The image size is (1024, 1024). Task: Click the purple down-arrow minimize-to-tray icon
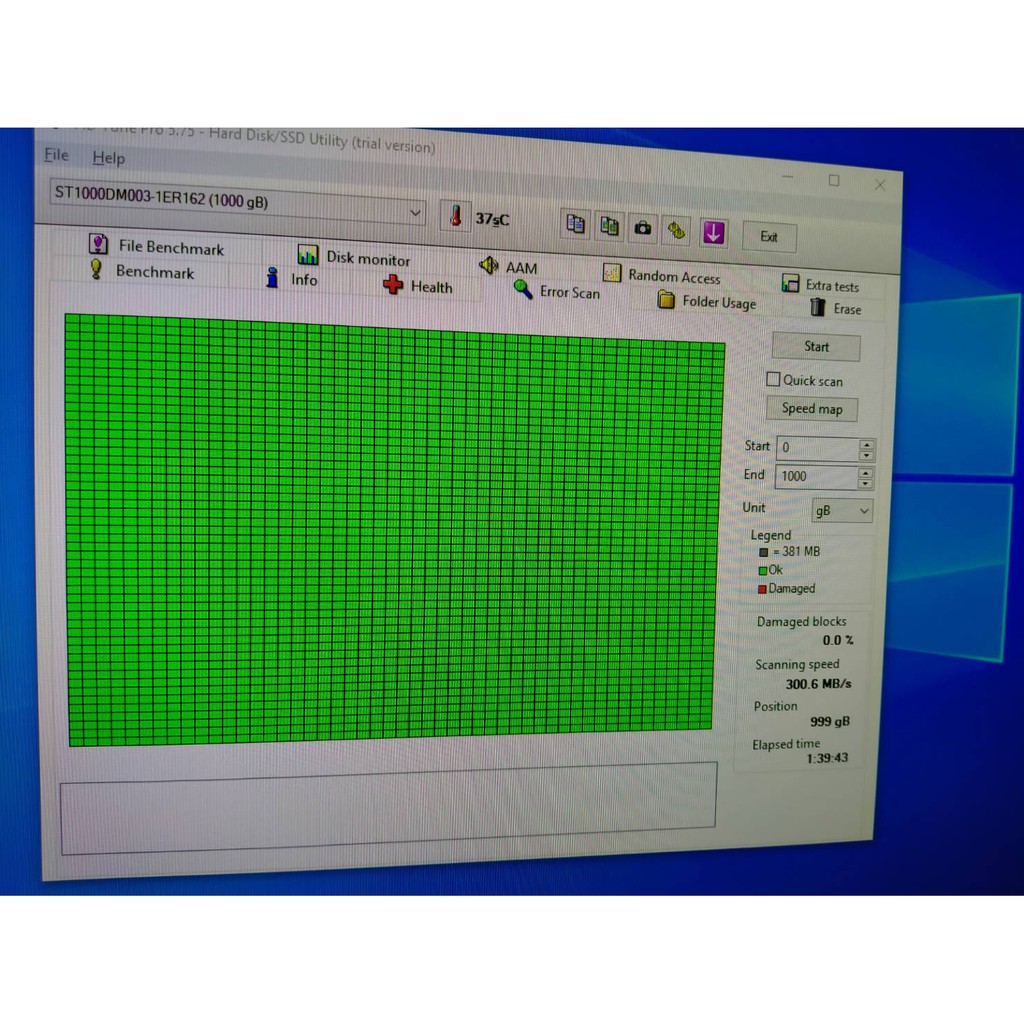pos(713,233)
